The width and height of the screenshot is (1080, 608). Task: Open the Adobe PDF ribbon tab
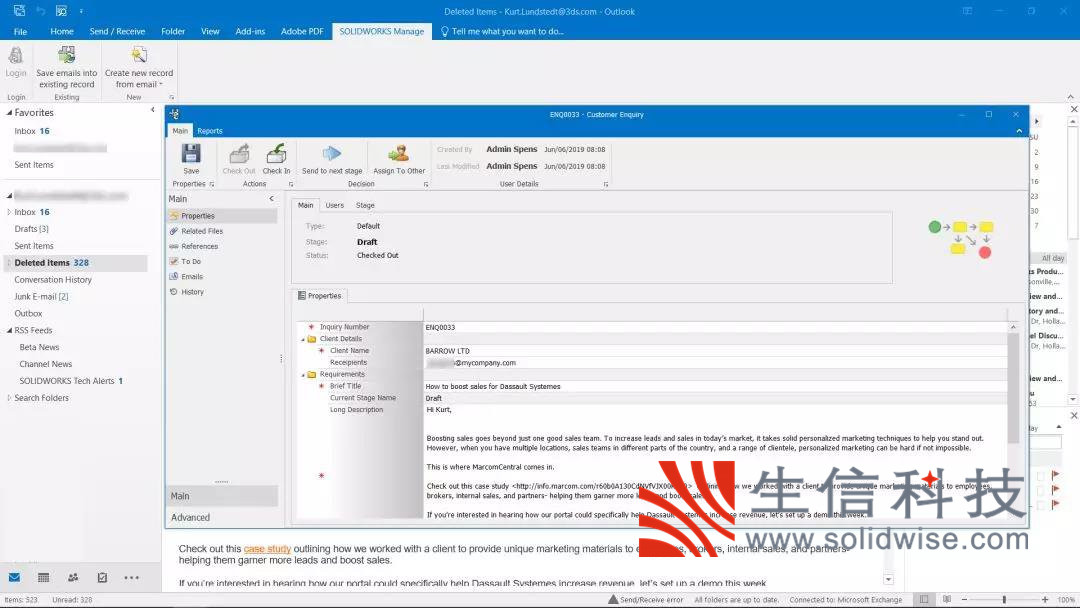302,32
